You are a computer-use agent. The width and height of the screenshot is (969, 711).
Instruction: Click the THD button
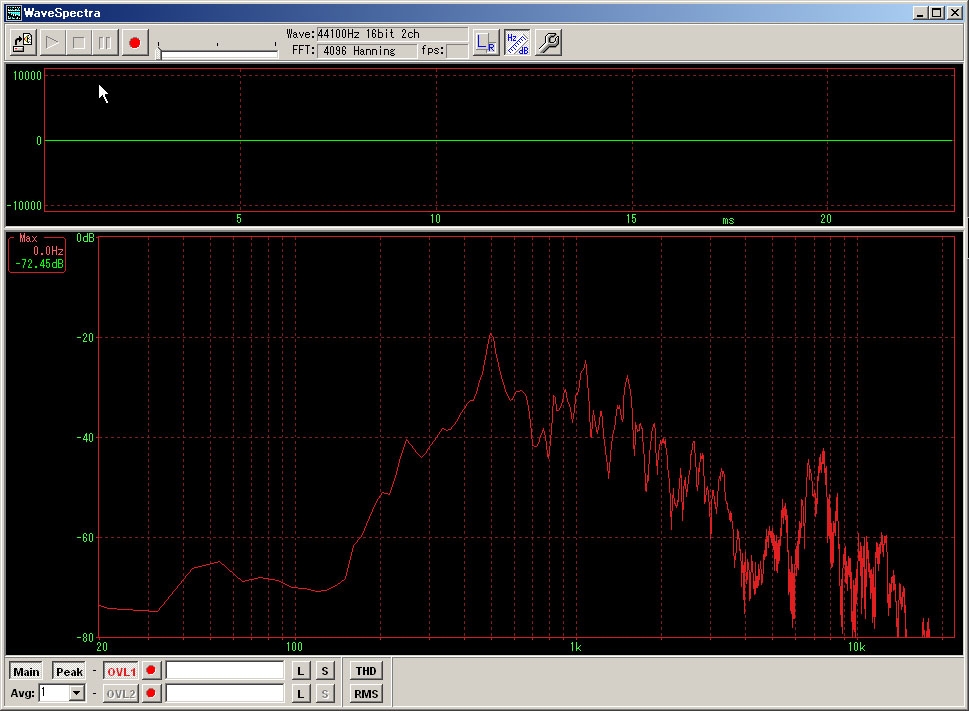click(366, 671)
